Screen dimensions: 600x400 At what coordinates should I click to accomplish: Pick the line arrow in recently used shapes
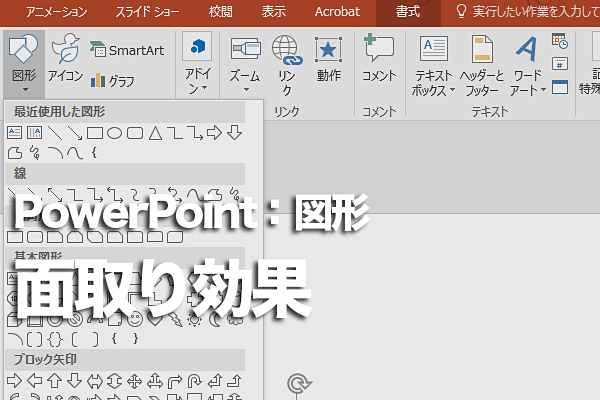coord(75,133)
